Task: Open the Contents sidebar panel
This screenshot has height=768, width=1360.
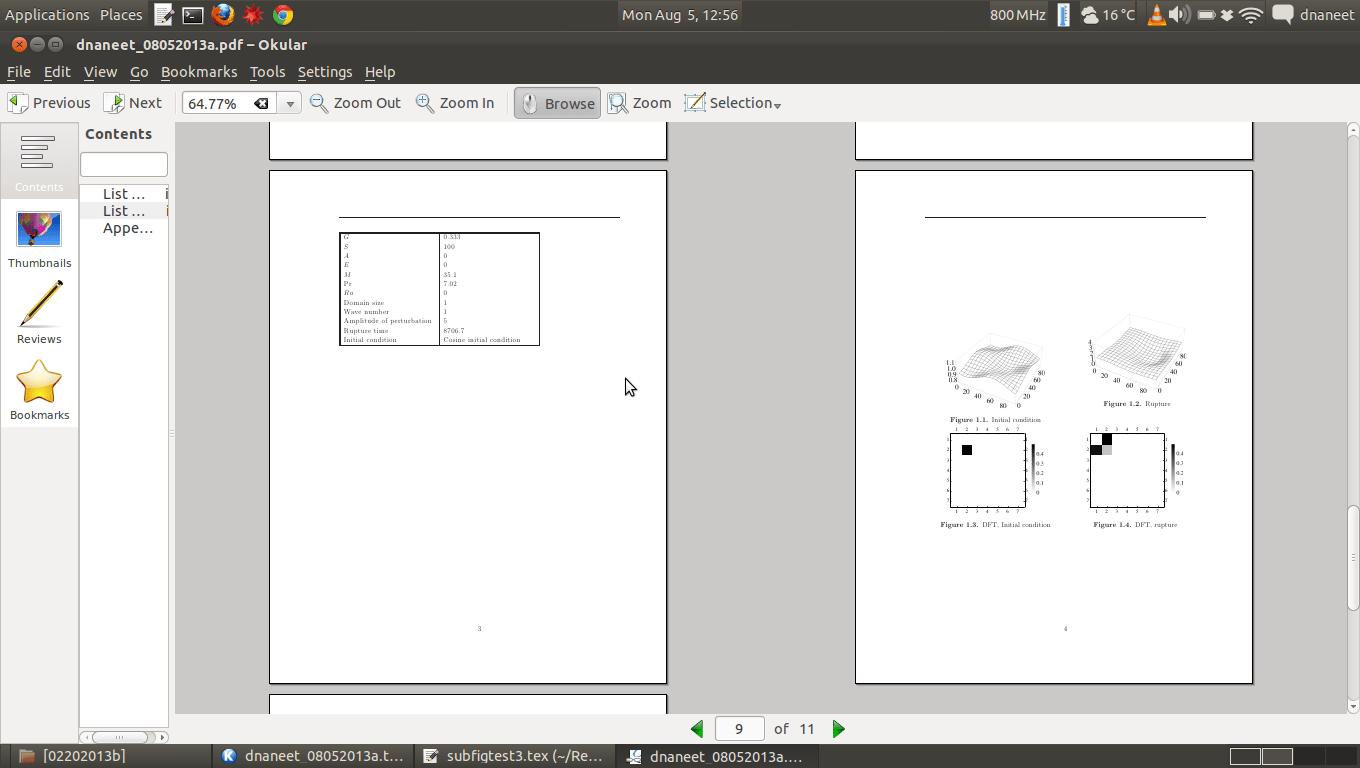Action: click(39, 163)
